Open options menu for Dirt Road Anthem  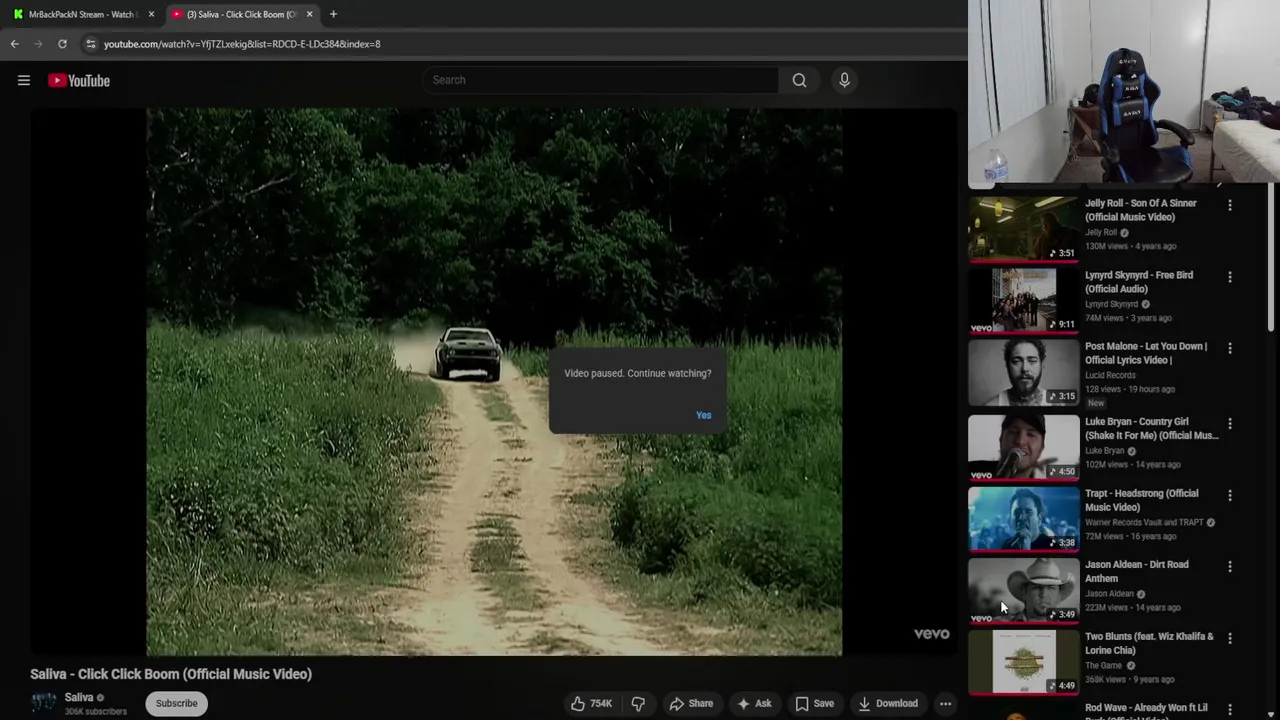(x=1230, y=566)
